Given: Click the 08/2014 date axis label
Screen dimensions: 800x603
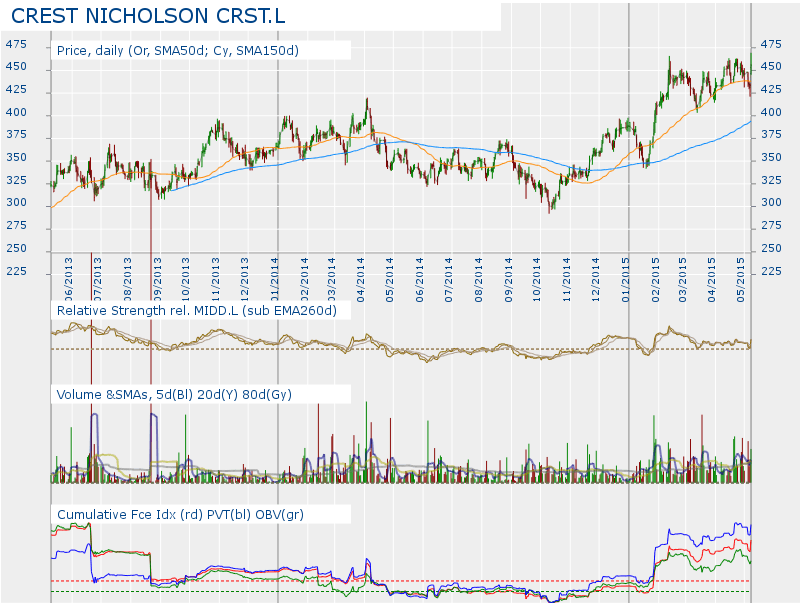Looking at the screenshot, I should pos(478,280).
